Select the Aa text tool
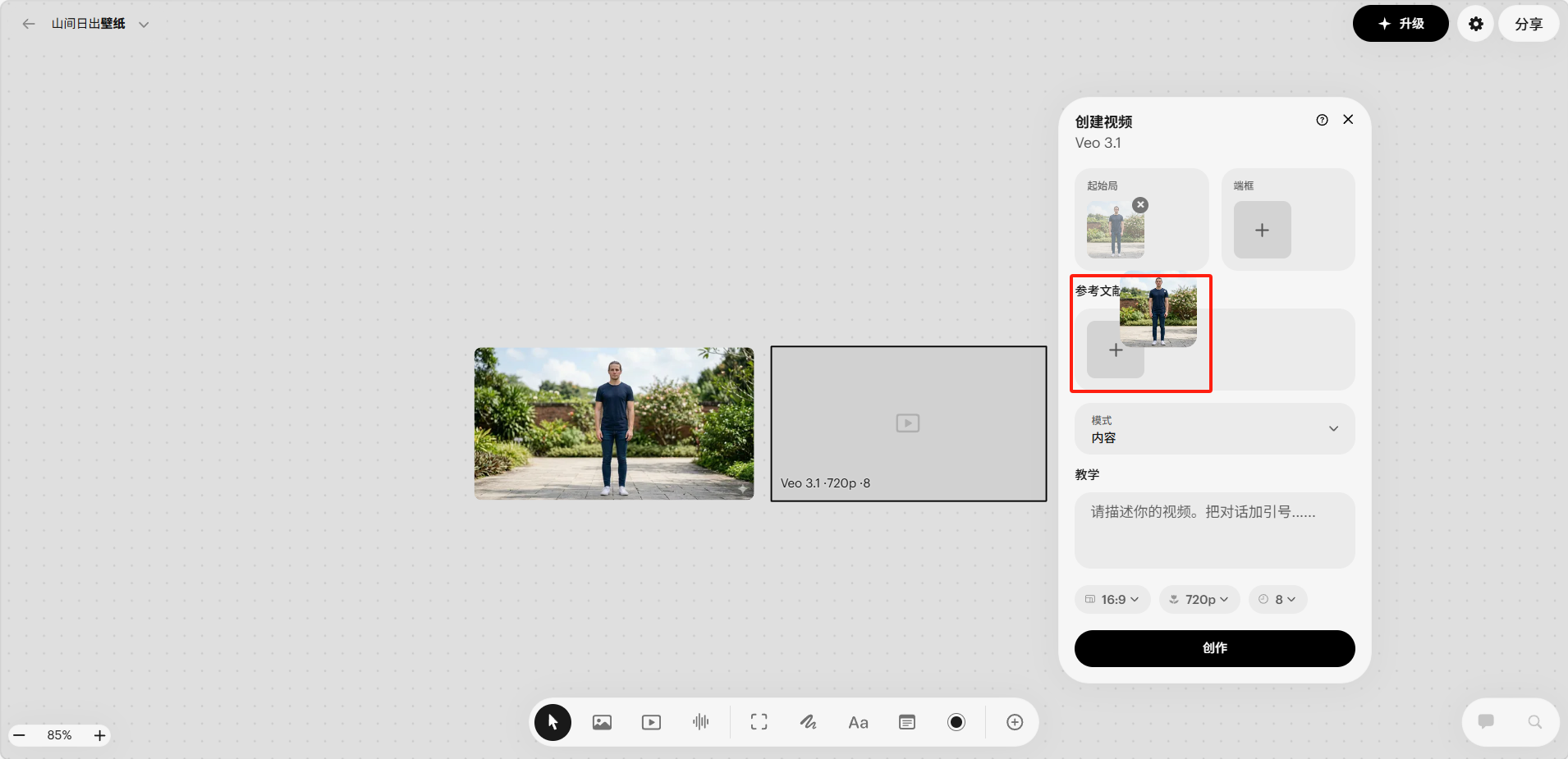The image size is (1568, 759). 858,722
